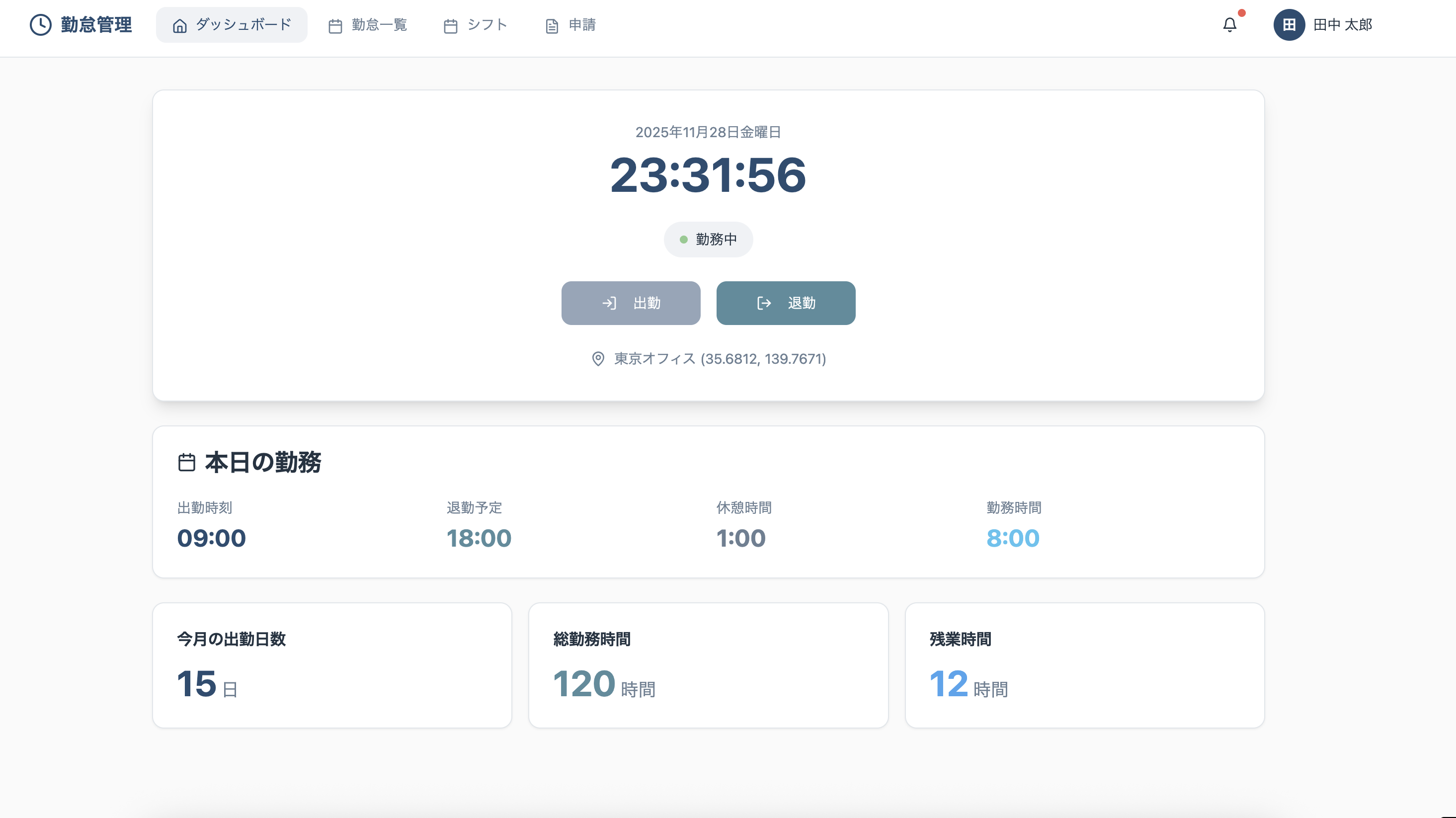Click calendar icon beside 本日の勤務
The height and width of the screenshot is (818, 1456).
point(186,462)
